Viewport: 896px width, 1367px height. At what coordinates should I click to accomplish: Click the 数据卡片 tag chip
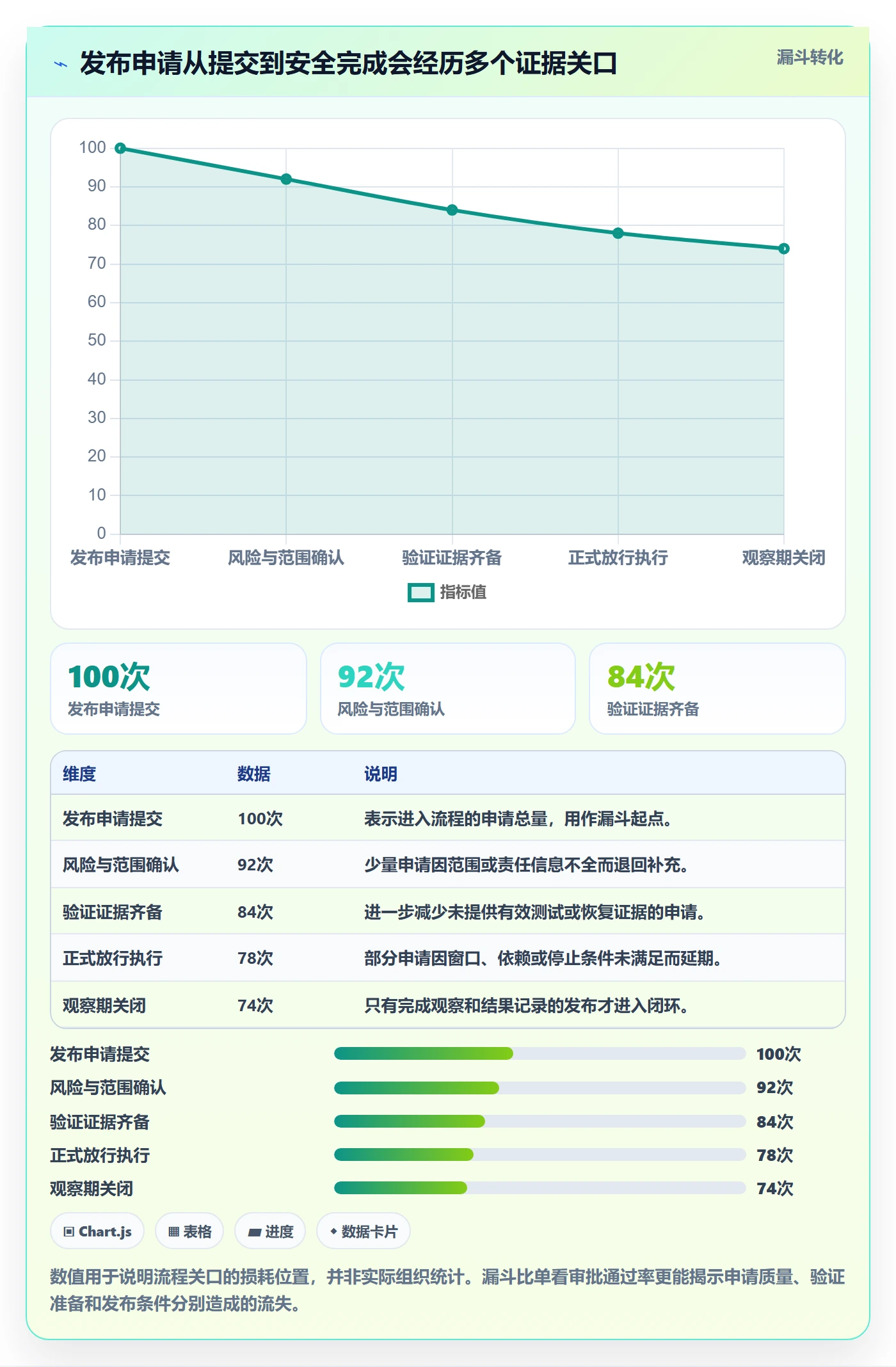pyautogui.click(x=364, y=1231)
